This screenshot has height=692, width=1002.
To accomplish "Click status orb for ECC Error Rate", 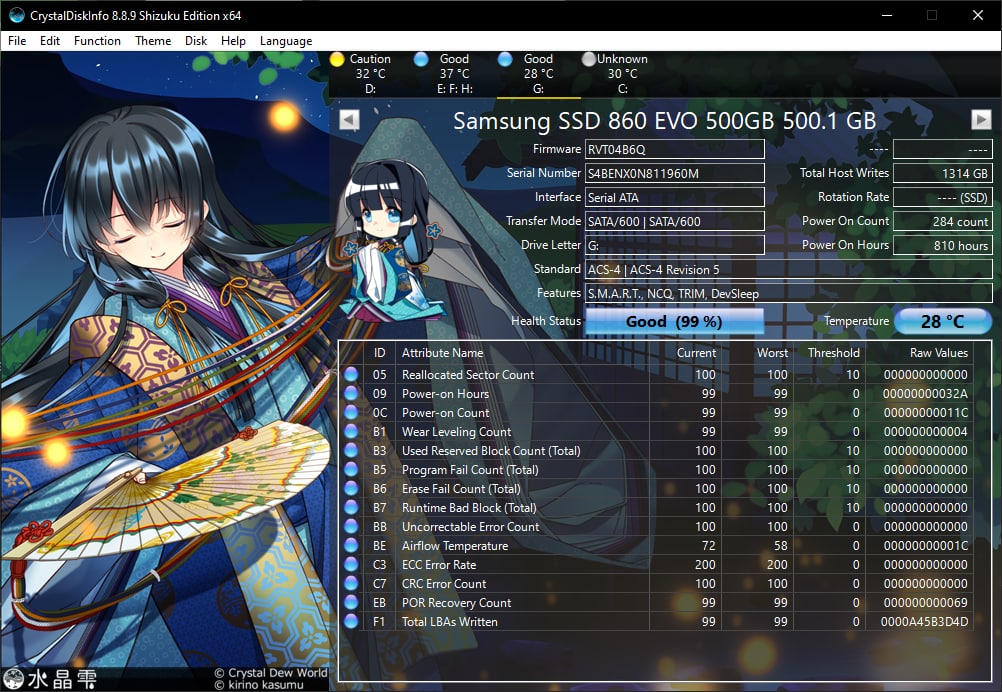I will pyautogui.click(x=351, y=565).
